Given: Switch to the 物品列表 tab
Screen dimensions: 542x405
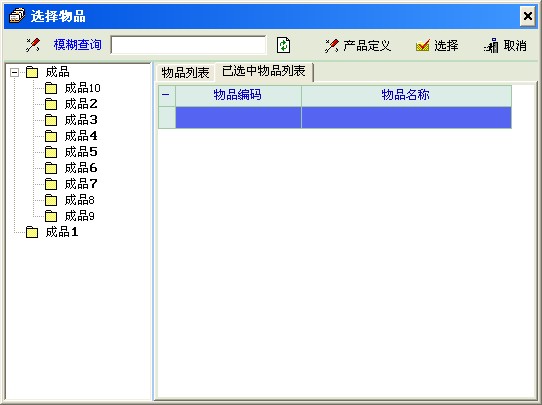Looking at the screenshot, I should (185, 73).
